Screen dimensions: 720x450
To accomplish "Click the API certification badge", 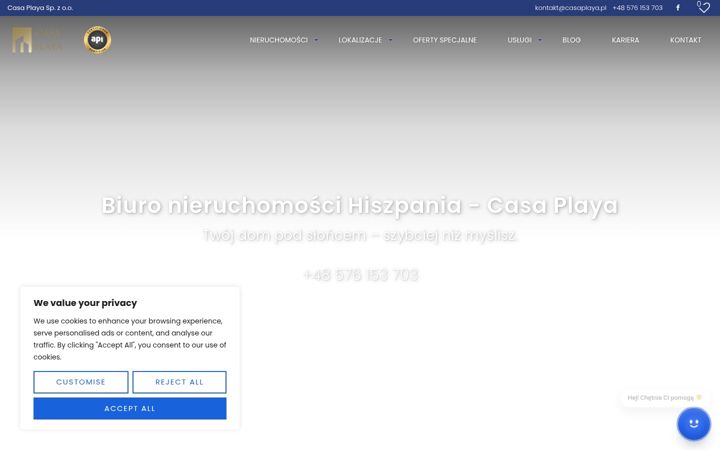I will (x=97, y=40).
